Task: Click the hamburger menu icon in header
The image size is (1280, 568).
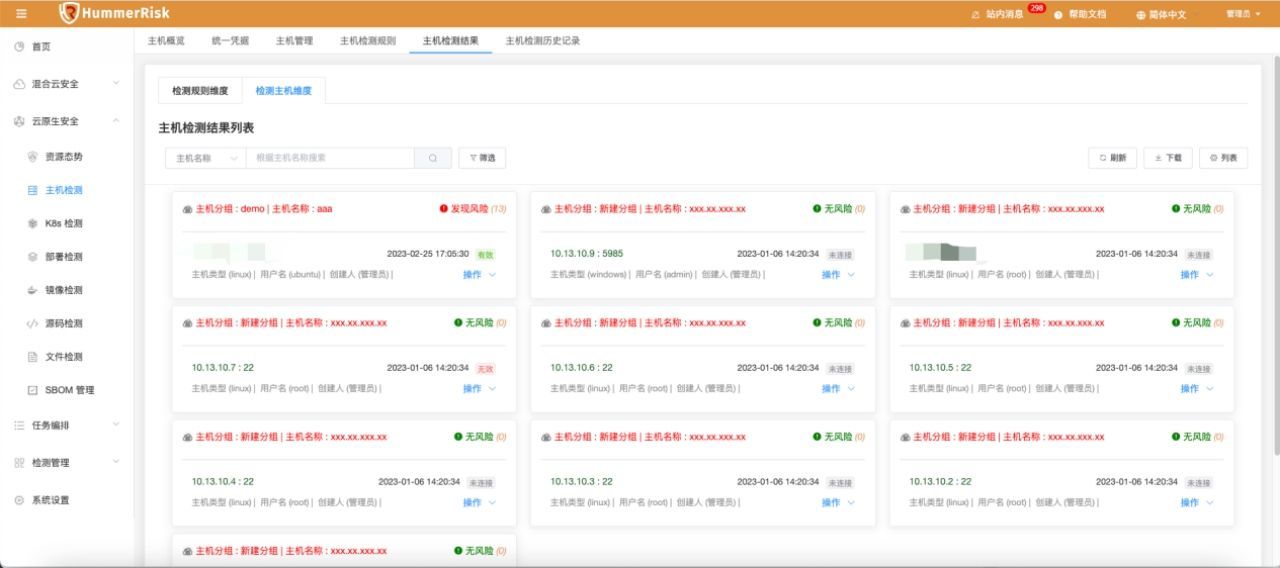Action: 21,14
